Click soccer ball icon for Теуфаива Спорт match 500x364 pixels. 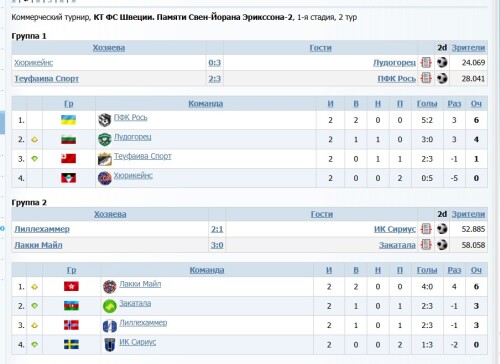pos(442,78)
